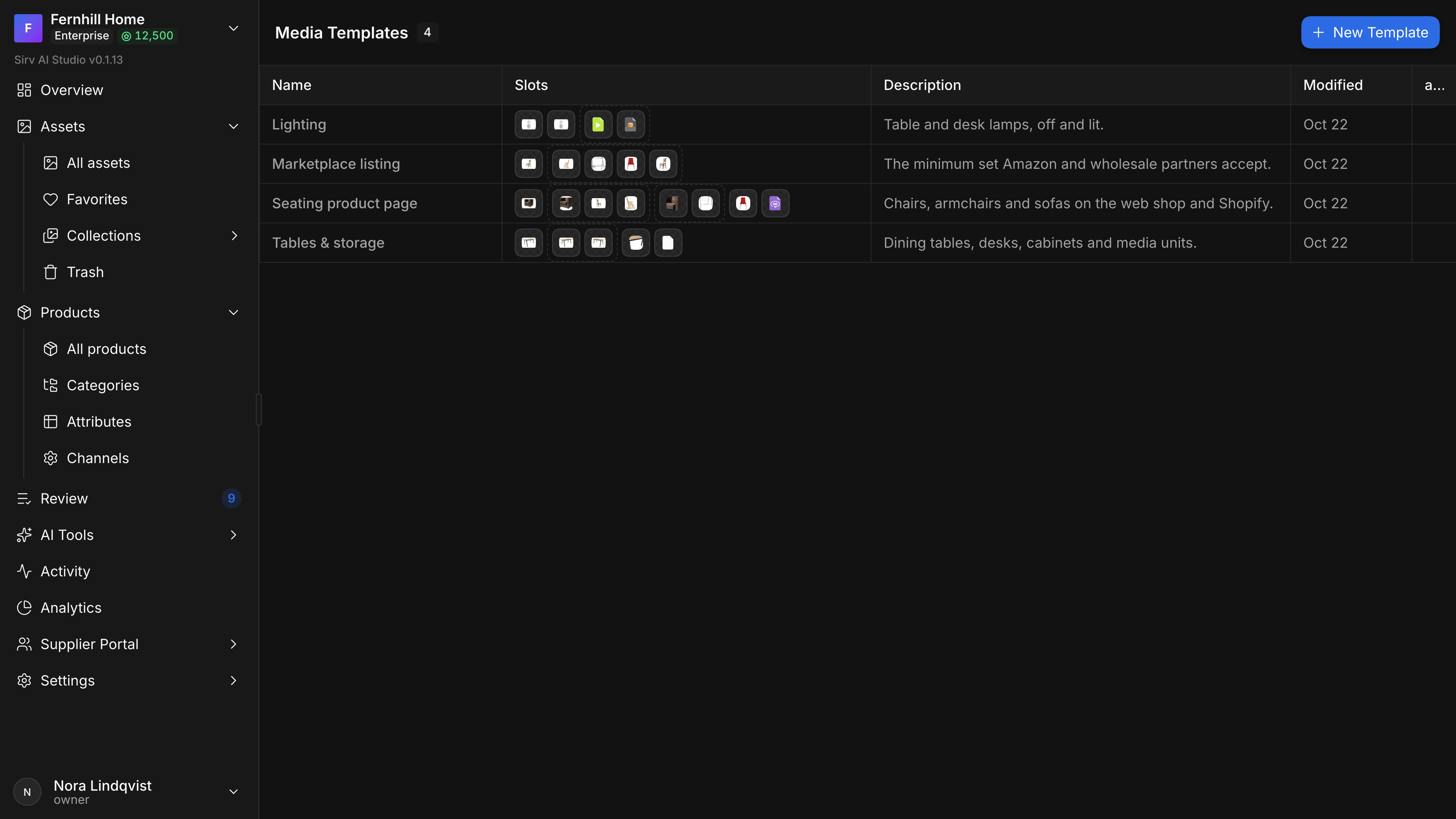
Task: Click the Review badge showing 9
Action: [231, 498]
